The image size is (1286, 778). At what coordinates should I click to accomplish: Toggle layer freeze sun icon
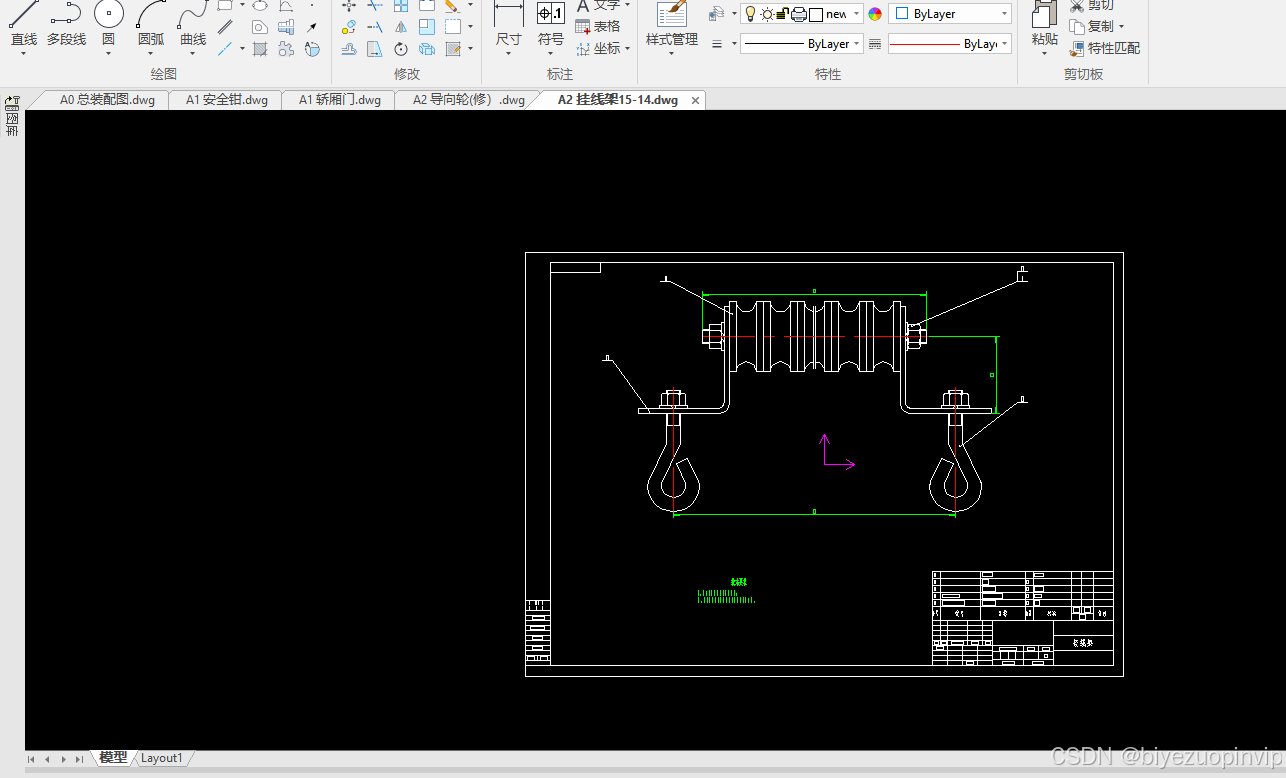click(x=767, y=14)
